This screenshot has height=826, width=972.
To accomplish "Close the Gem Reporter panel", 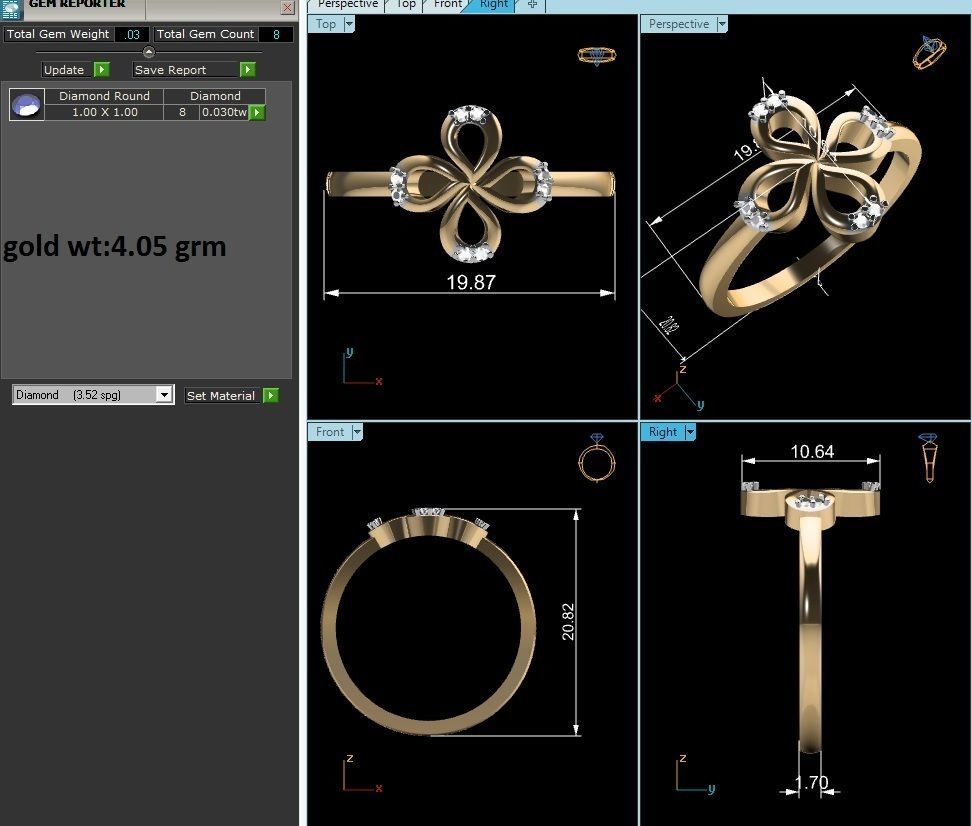I will pyautogui.click(x=287, y=7).
